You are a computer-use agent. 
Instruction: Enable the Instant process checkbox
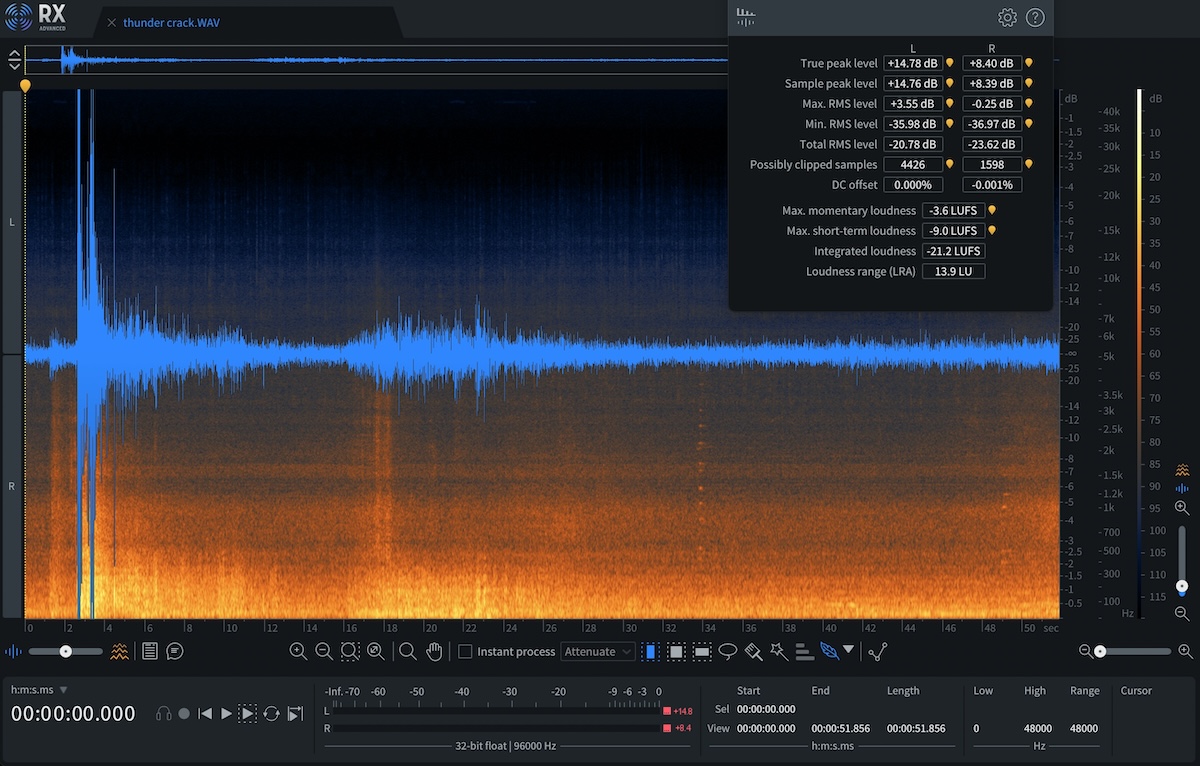point(465,651)
